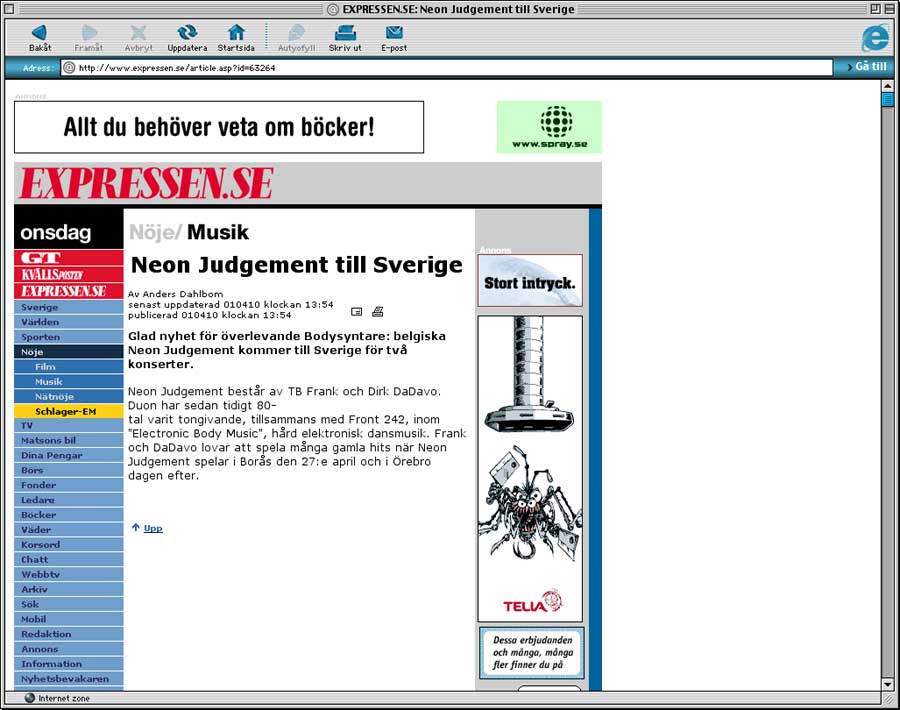
Task: Open the Böcker section
Action: tap(68, 515)
